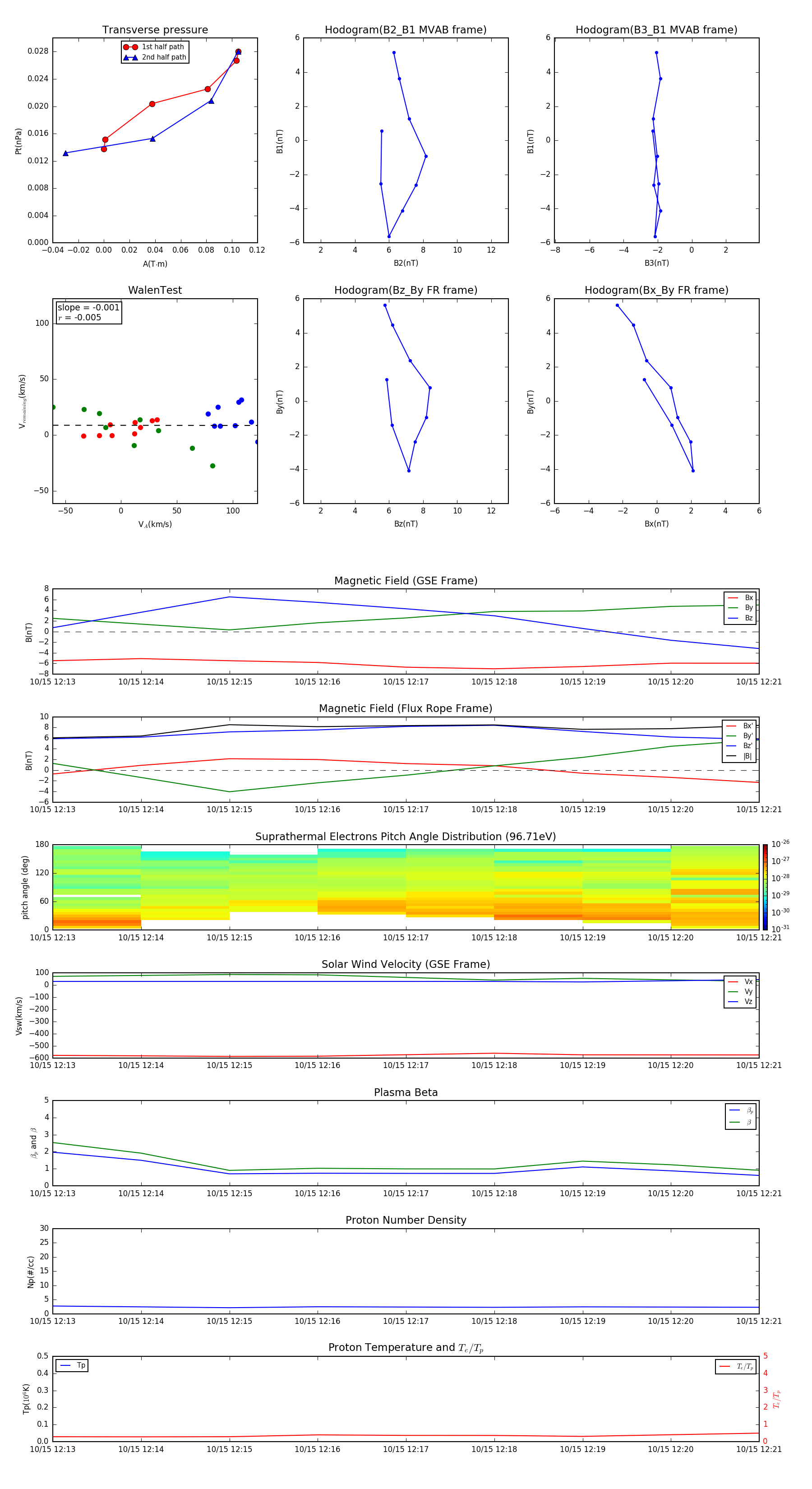Click the dashed fit line in WalenTest
812x1489 pixels.
(155, 425)
